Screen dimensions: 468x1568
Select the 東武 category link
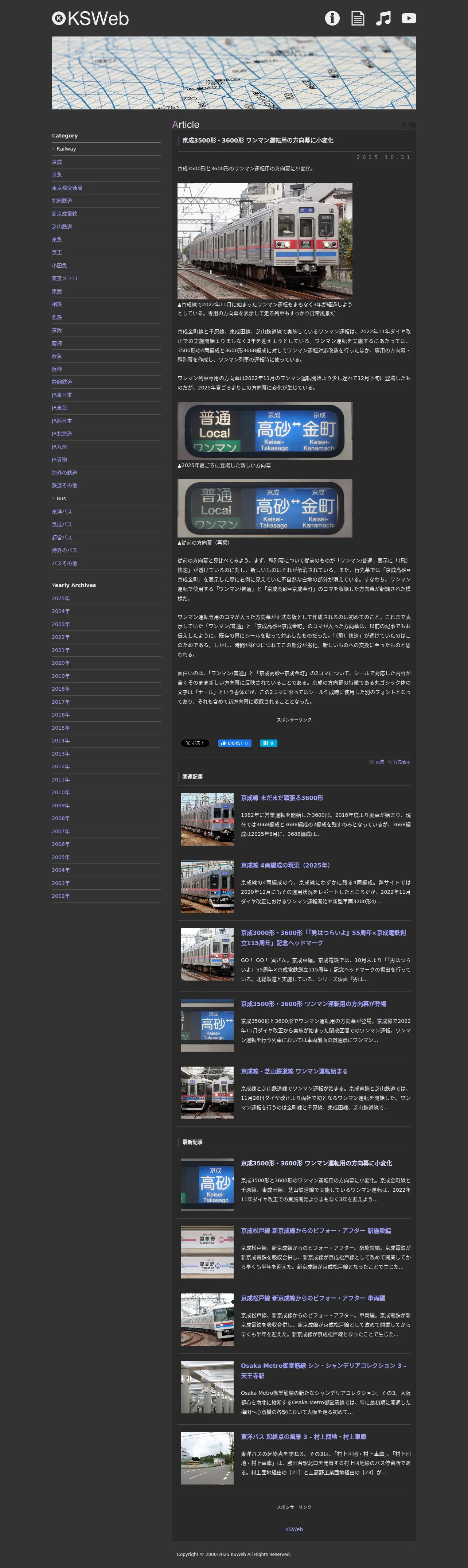point(56,292)
